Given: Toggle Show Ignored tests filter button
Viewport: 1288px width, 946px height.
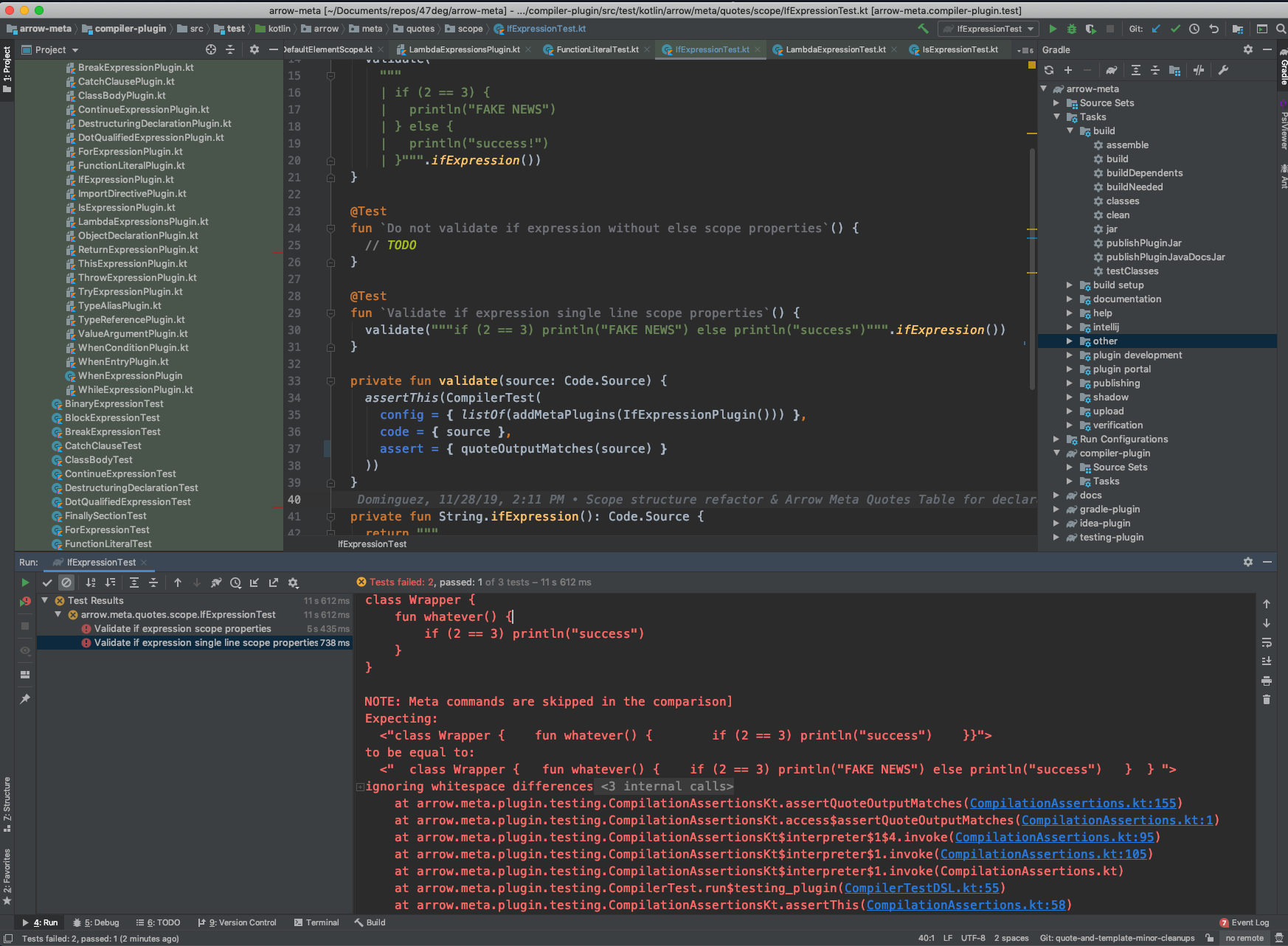Looking at the screenshot, I should click(x=66, y=582).
